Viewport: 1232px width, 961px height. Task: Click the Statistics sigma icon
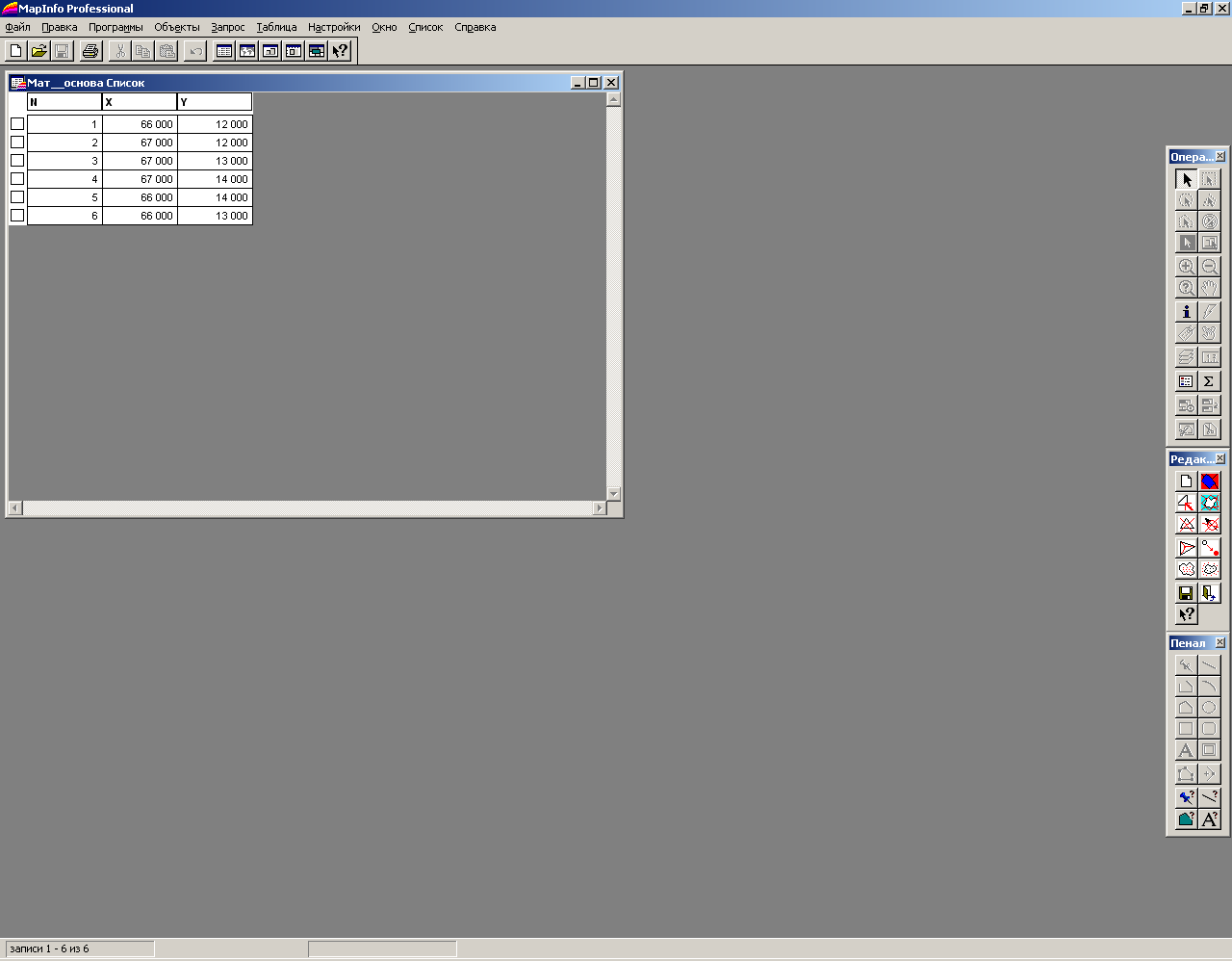click(1209, 381)
